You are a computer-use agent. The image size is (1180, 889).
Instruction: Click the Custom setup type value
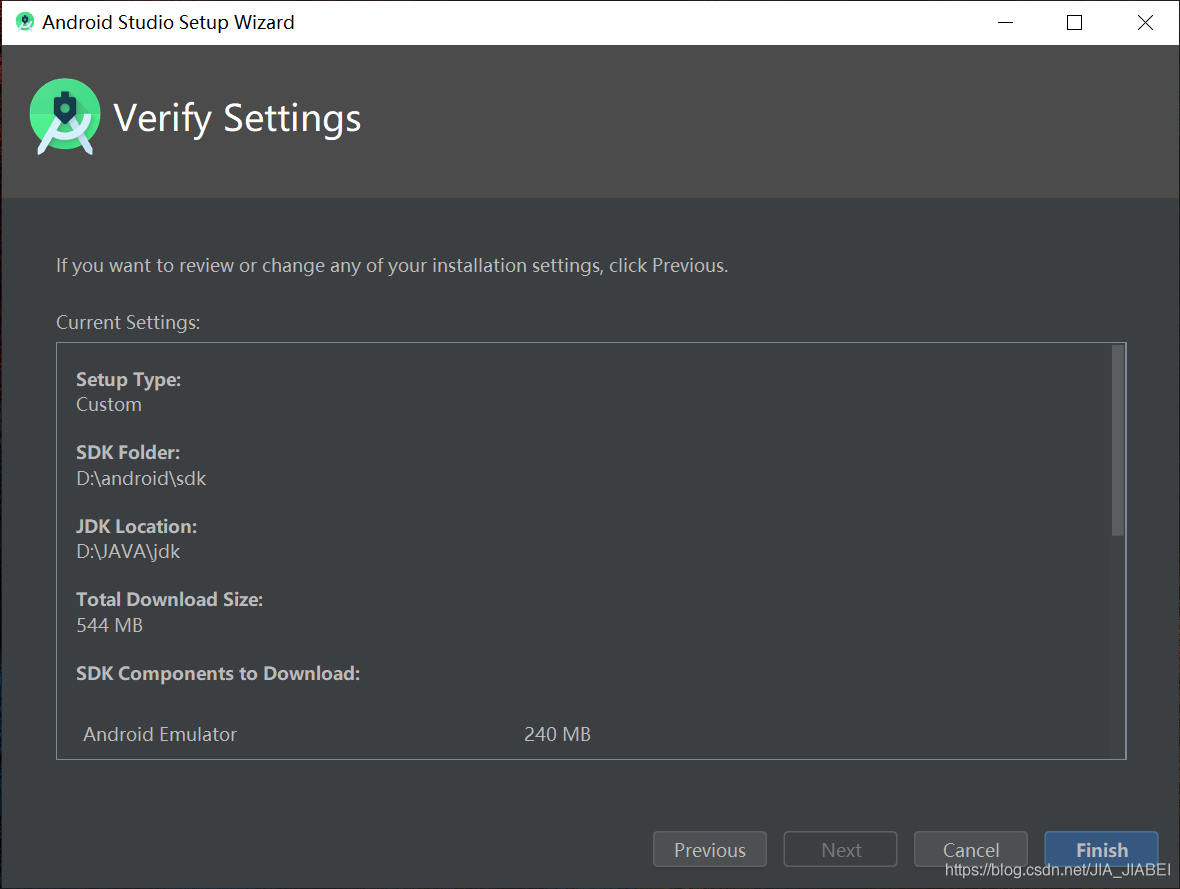pos(108,405)
